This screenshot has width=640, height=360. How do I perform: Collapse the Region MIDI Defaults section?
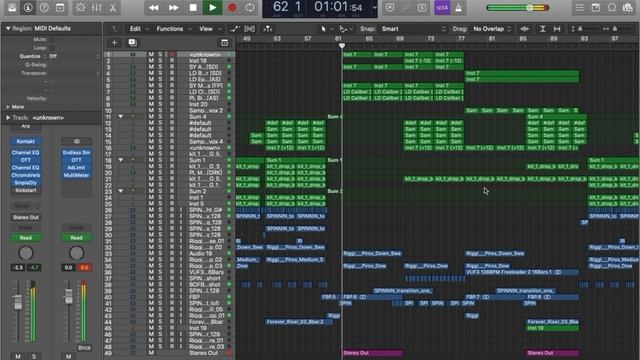coord(8,29)
